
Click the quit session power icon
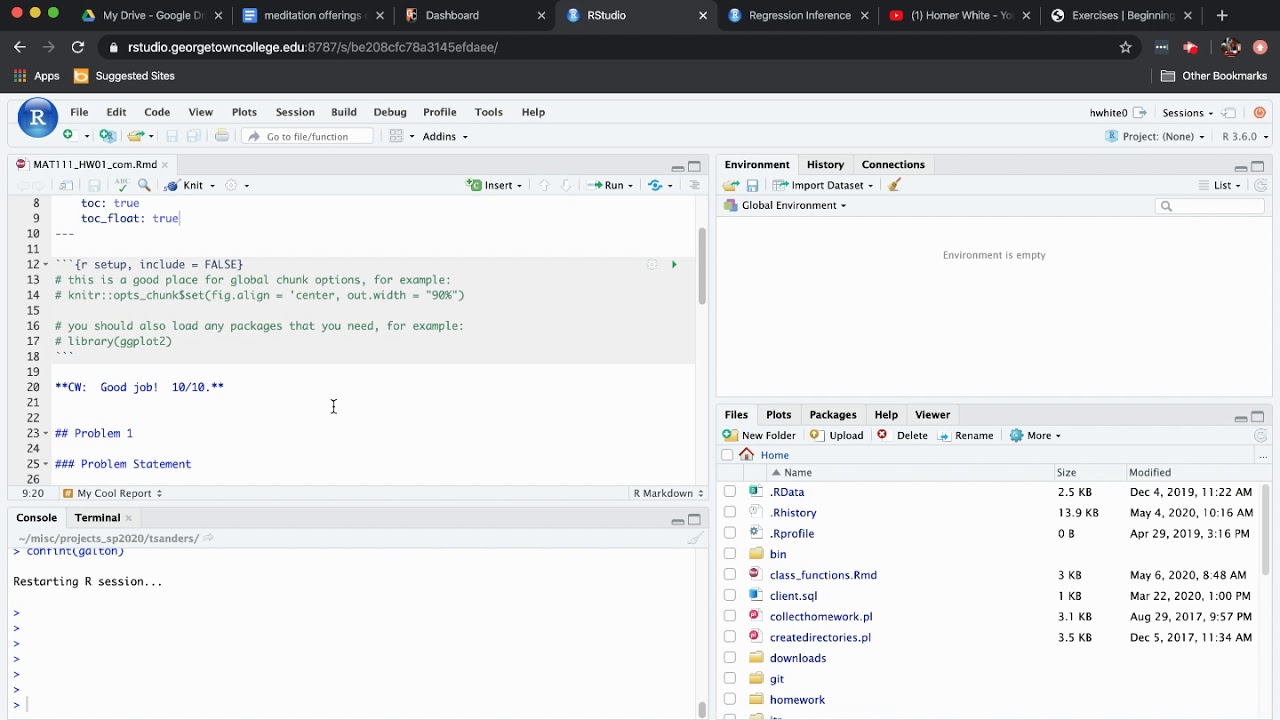point(1260,113)
